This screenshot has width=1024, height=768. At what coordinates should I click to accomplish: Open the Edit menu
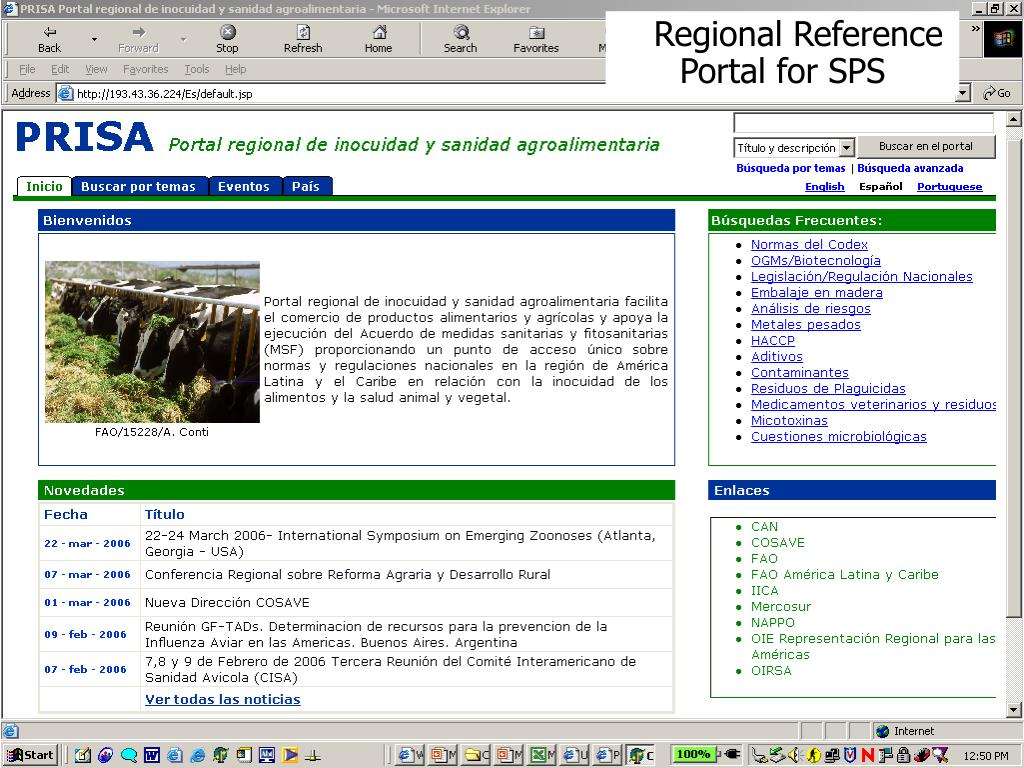pos(60,69)
